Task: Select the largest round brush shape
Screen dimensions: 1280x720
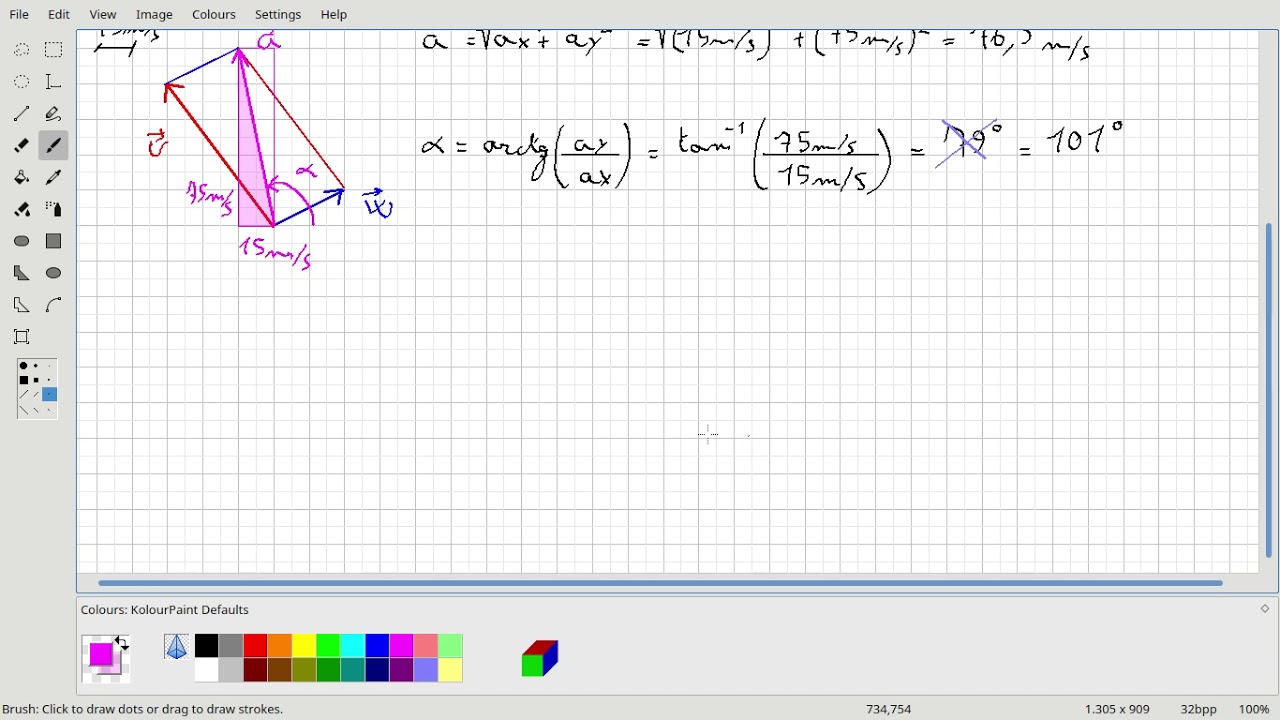Action: [23, 366]
